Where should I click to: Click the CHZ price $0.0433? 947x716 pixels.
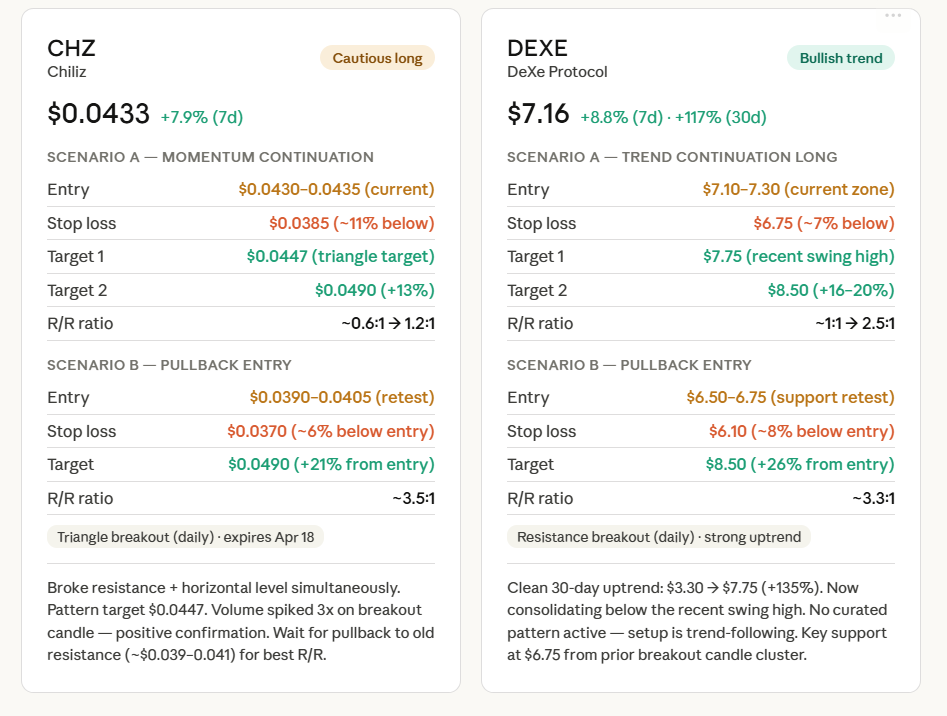click(x=98, y=114)
